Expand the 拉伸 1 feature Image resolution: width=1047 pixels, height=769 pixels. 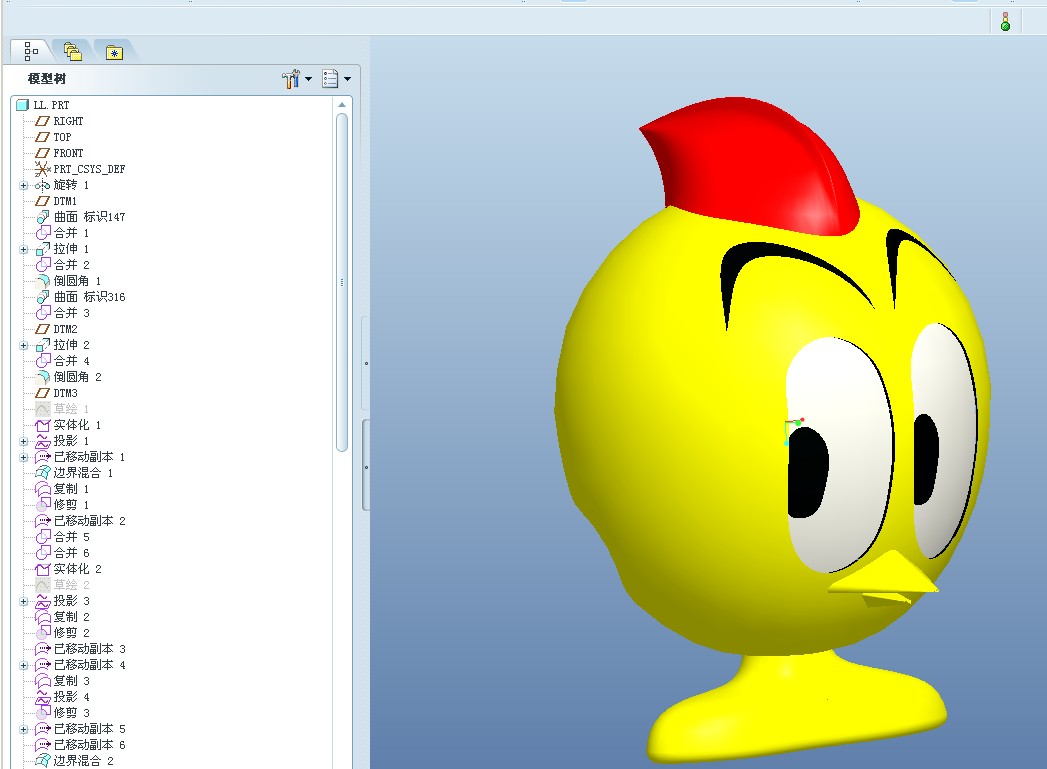pyautogui.click(x=23, y=250)
